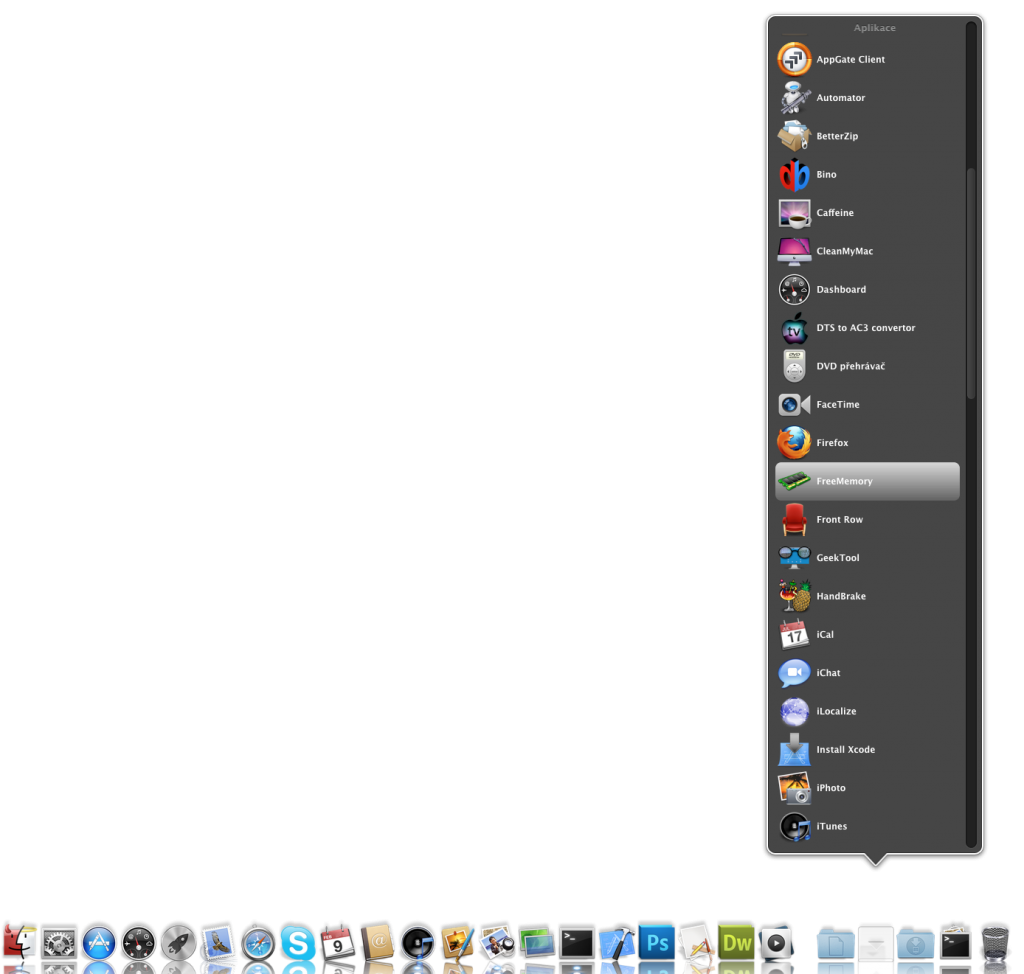The height and width of the screenshot is (974, 1024).
Task: Open Skype in the Dock
Action: tap(298, 943)
